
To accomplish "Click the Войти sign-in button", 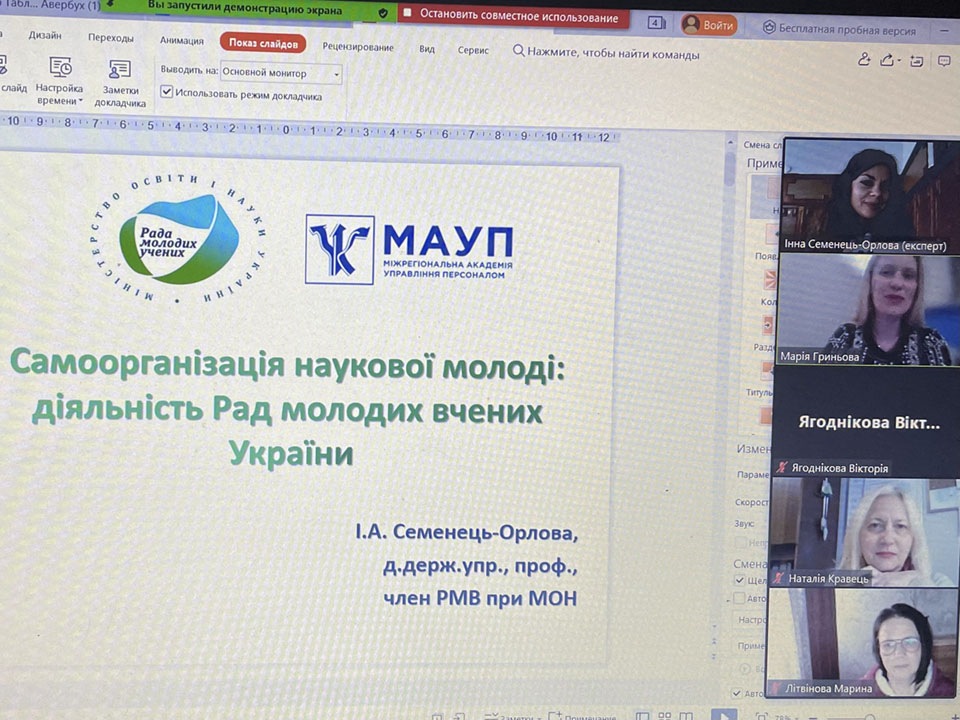I will click(x=708, y=25).
